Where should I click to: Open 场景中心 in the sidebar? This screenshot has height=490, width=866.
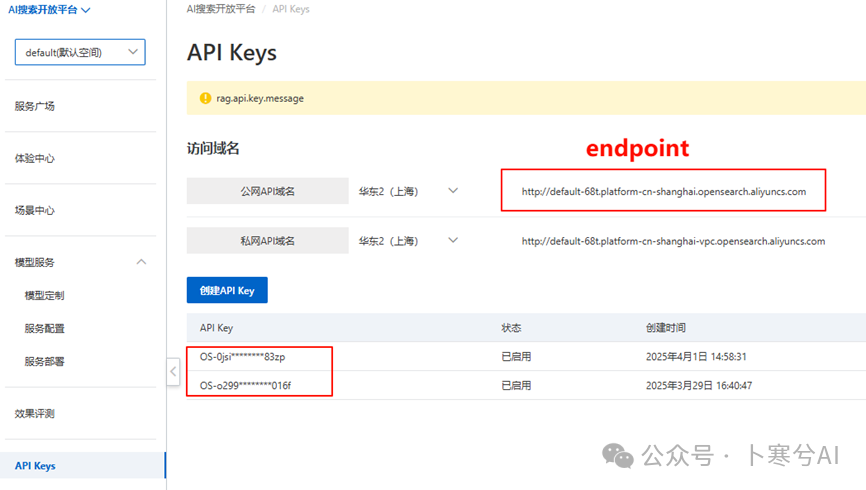[35, 210]
